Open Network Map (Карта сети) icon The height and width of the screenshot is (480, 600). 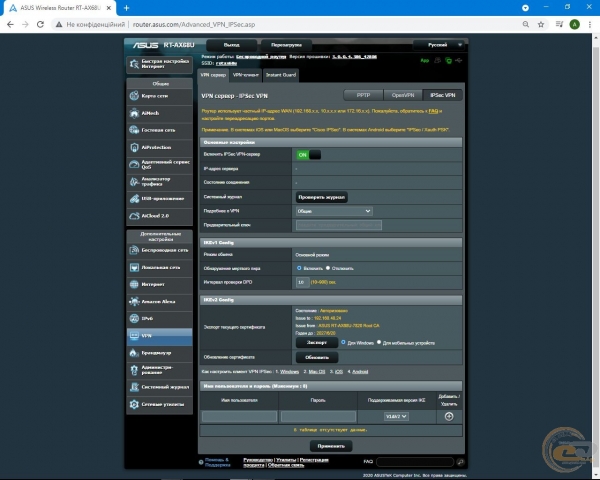point(134,96)
